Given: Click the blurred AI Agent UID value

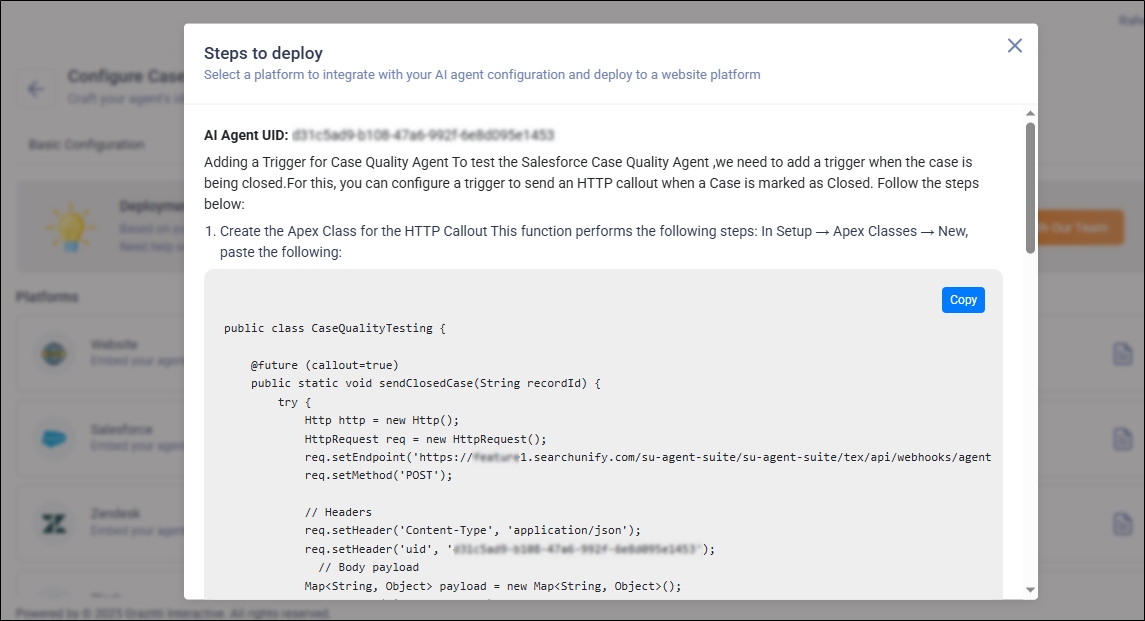Looking at the screenshot, I should point(424,135).
